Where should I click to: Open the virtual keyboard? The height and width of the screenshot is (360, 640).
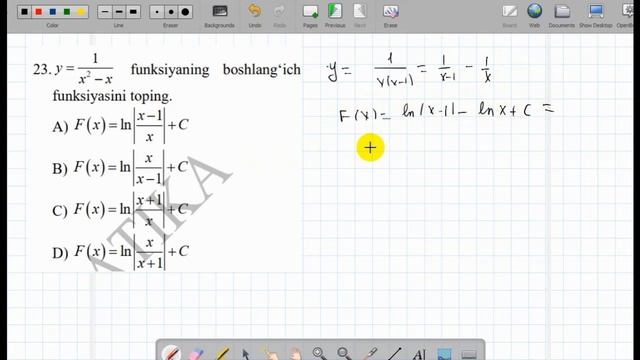click(469, 353)
